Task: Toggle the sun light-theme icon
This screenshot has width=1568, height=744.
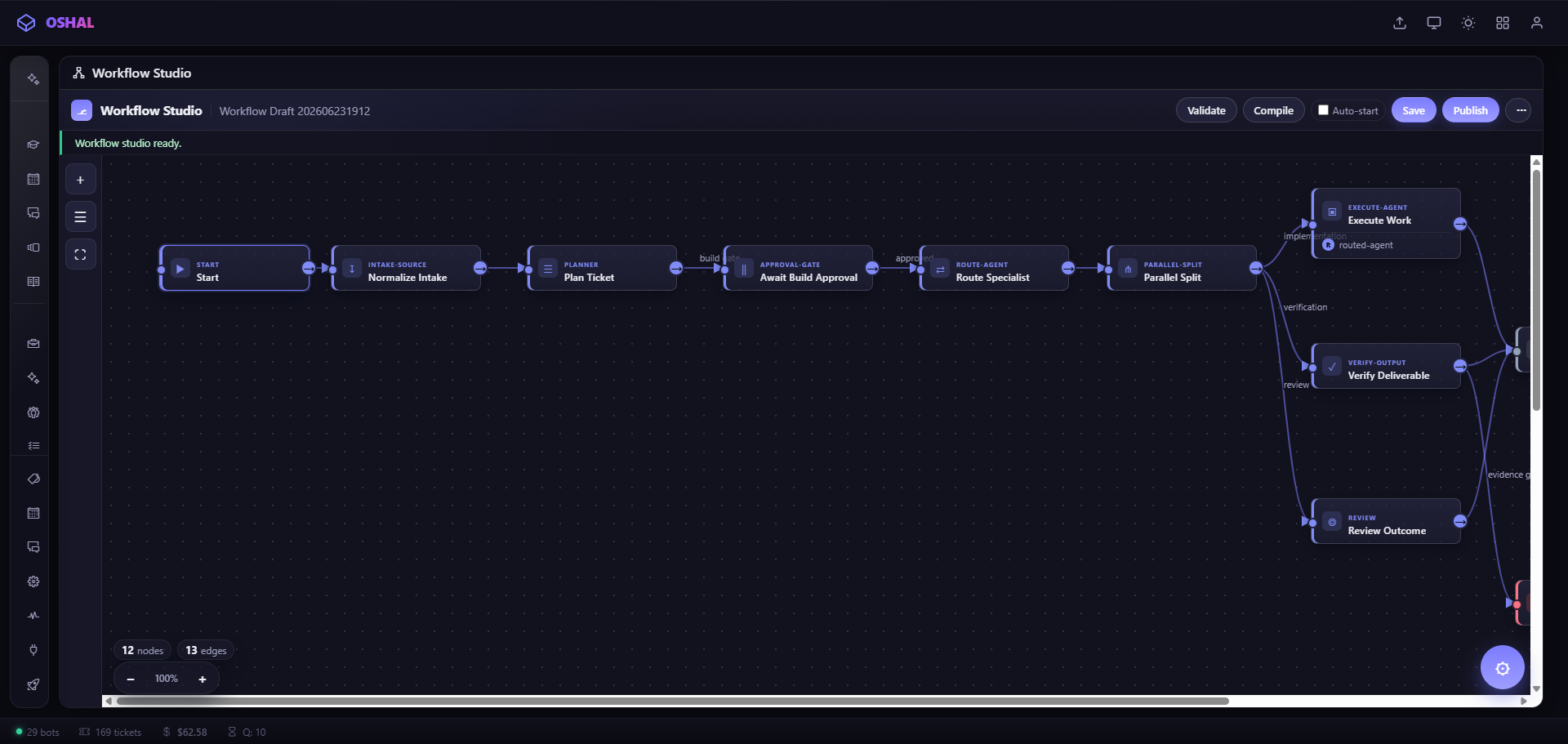Action: tap(1468, 23)
